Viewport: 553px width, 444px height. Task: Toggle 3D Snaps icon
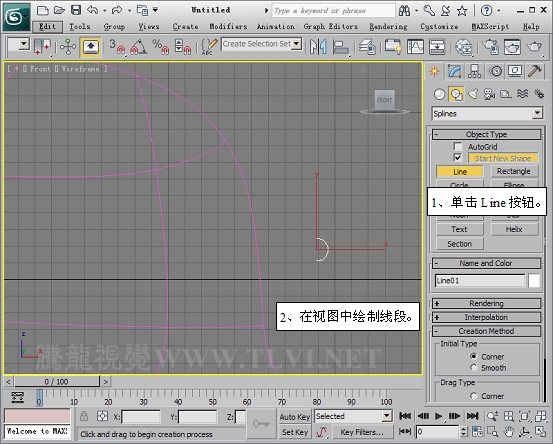tap(117, 47)
